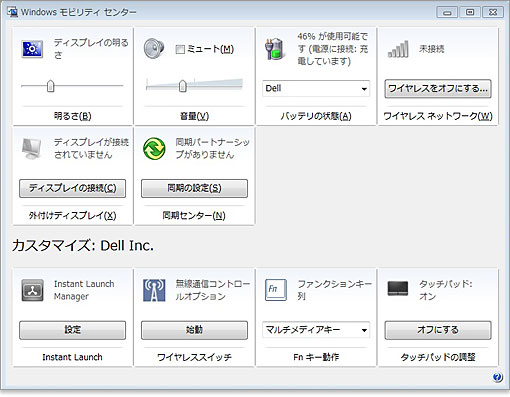The height and width of the screenshot is (397, 510).
Task: Click the ワイヤレス ネットワーク(W) label
Action: coord(438,116)
